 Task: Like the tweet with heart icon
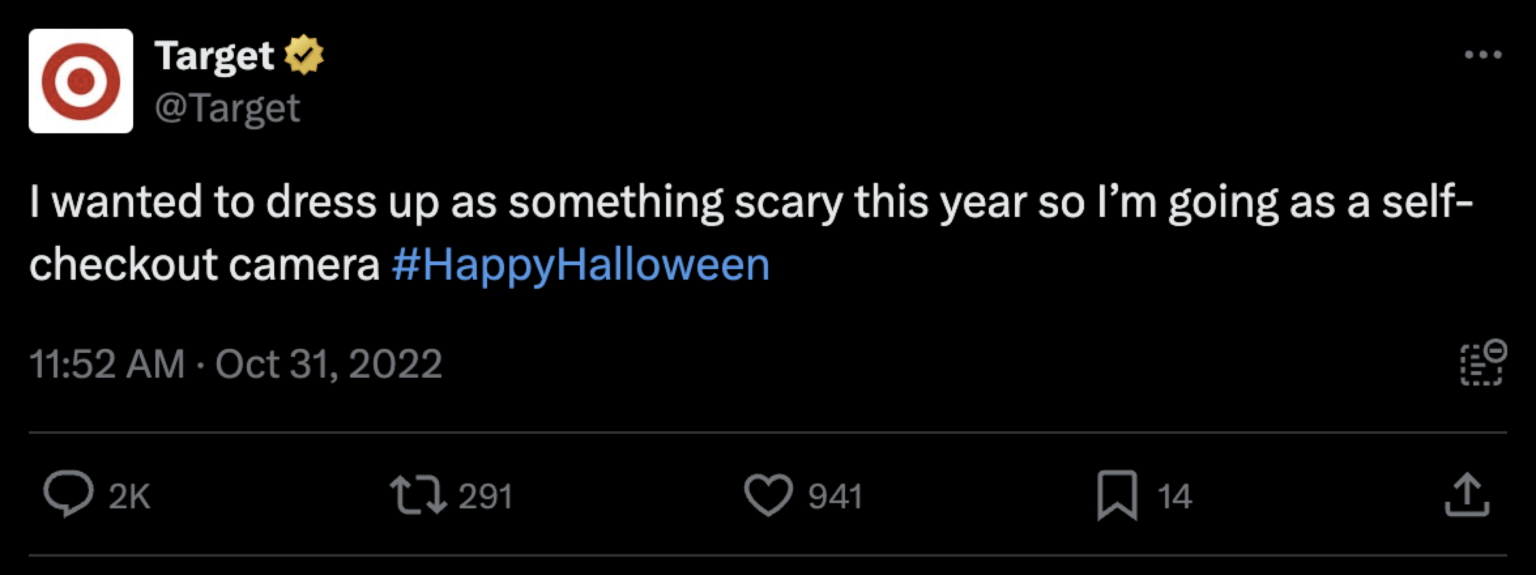(769, 496)
